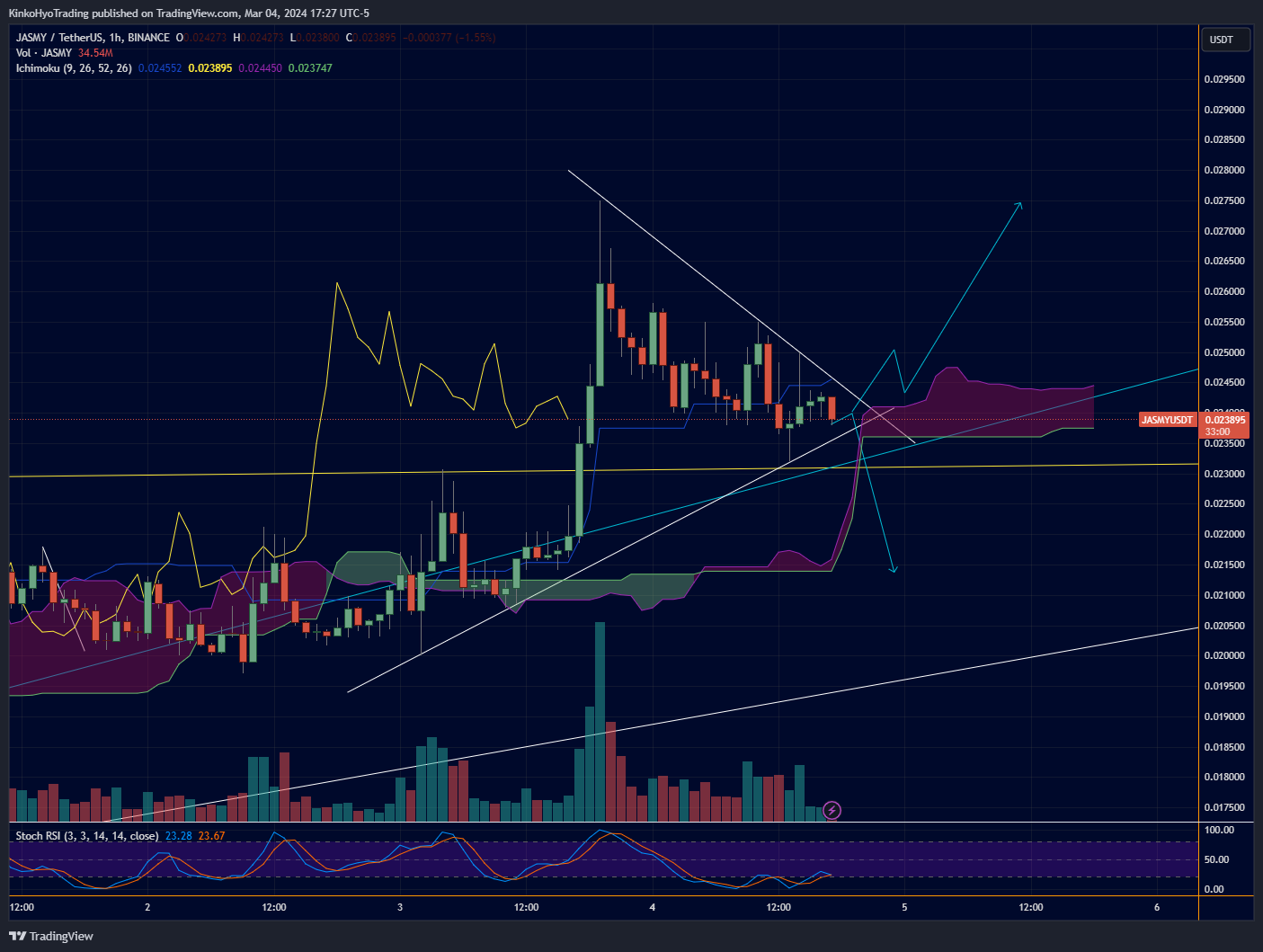Click the date label 2 on time axis
1263x952 pixels.
[x=147, y=907]
